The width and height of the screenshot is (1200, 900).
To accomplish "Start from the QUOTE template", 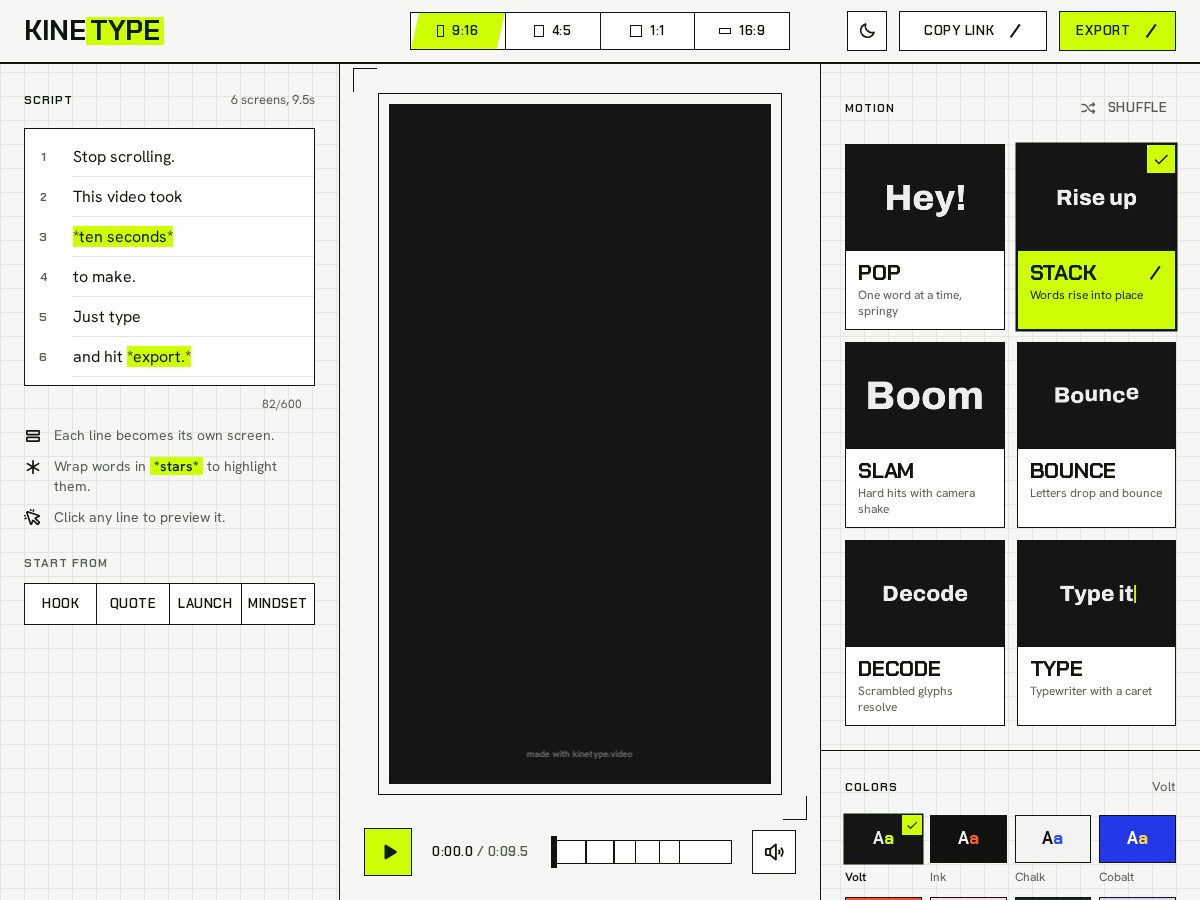I will [133, 604].
